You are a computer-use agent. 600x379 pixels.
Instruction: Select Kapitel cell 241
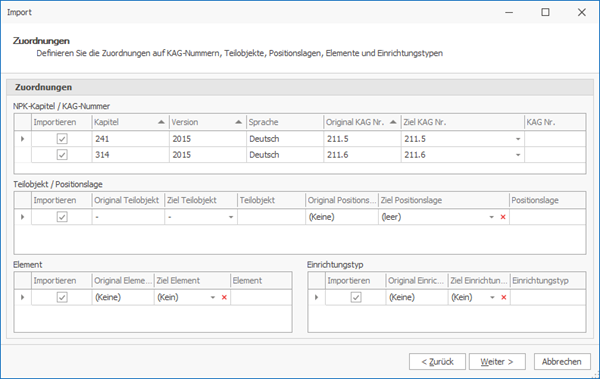[x=130, y=139]
